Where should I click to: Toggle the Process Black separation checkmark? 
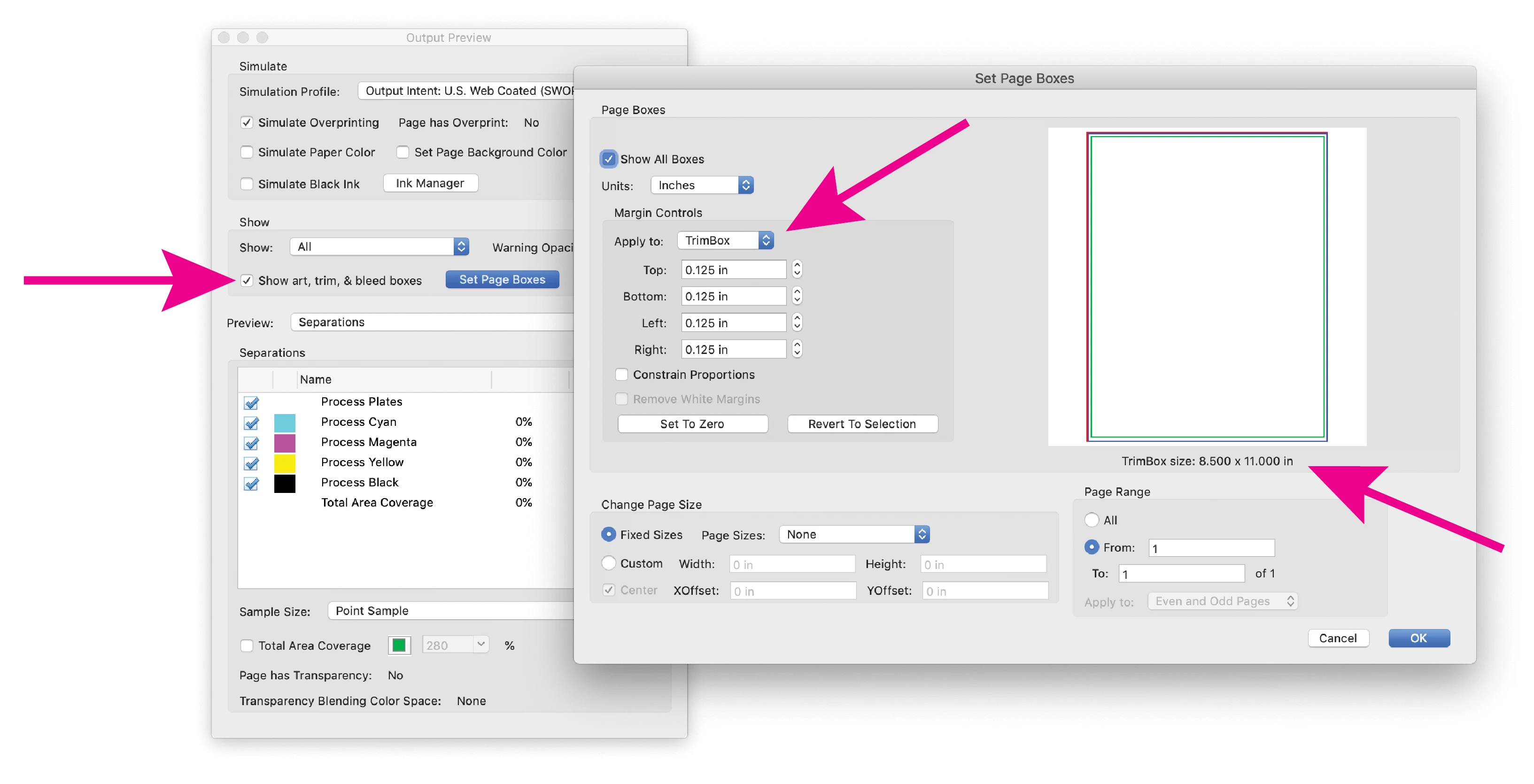[x=251, y=484]
